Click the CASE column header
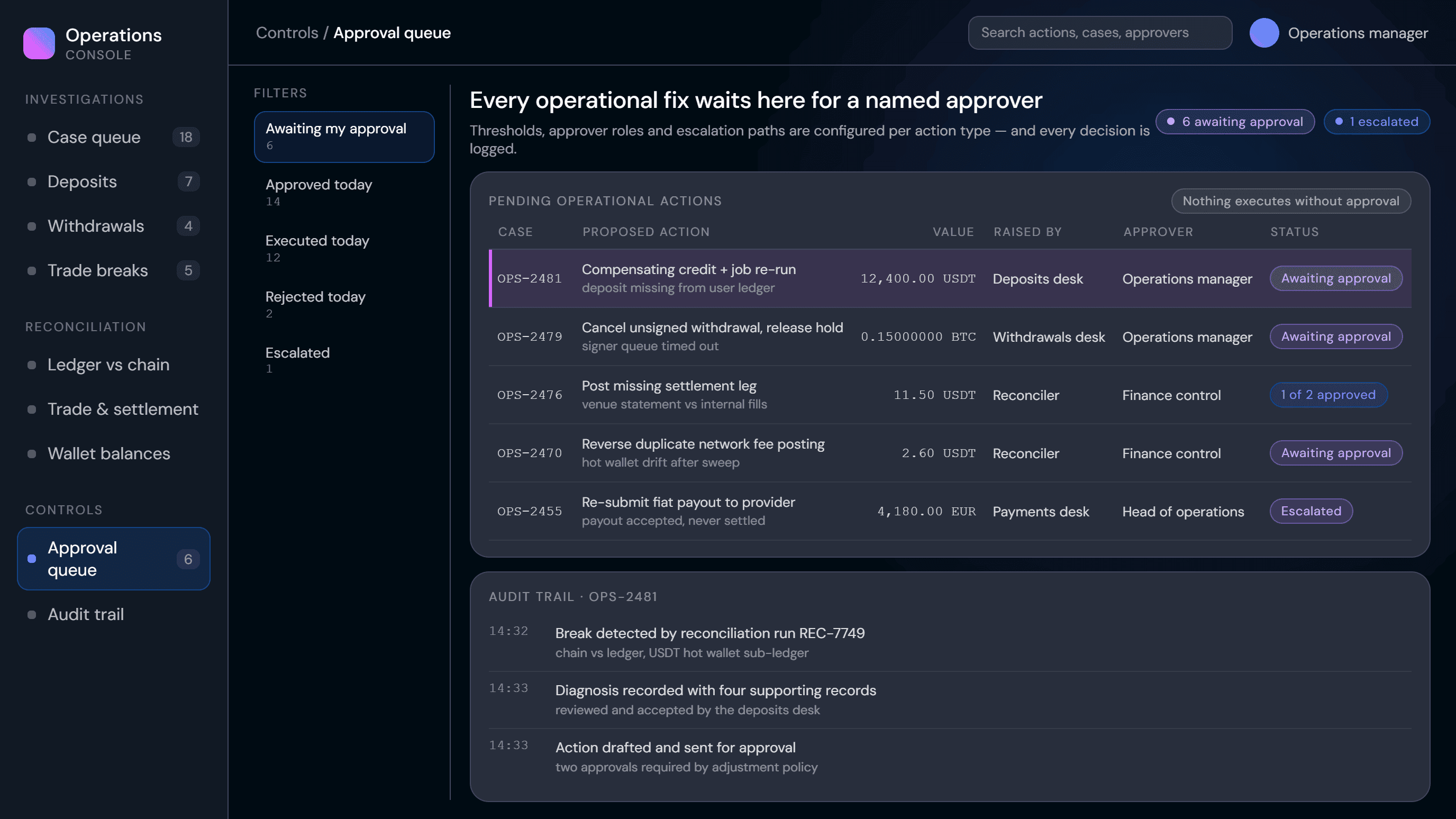The width and height of the screenshot is (1456, 819). click(515, 232)
